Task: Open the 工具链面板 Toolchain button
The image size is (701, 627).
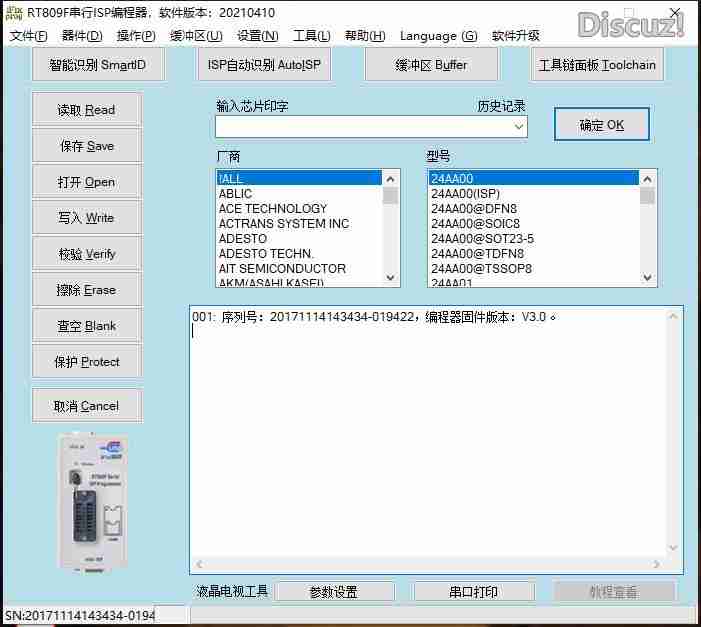Action: pos(597,65)
